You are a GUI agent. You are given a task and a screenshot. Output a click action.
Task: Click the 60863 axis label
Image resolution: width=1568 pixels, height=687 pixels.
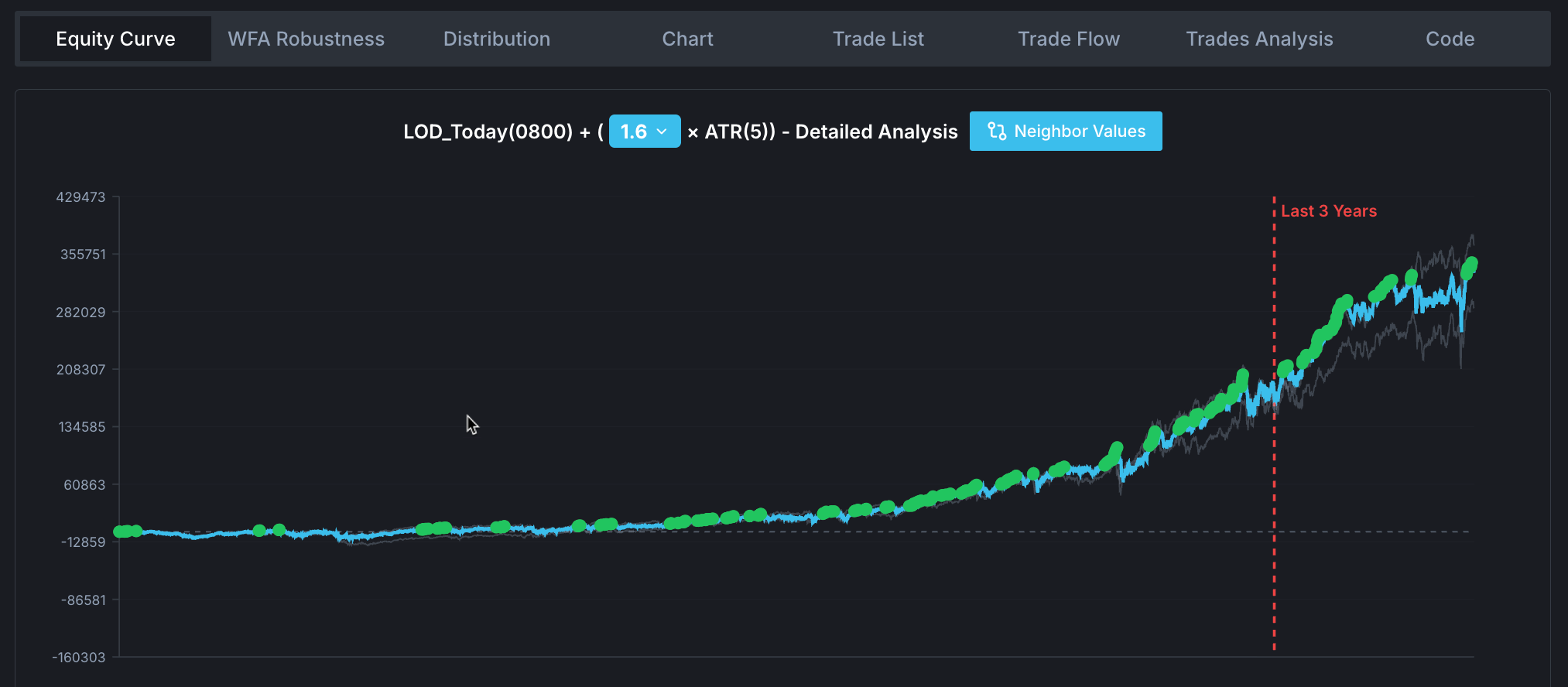[x=84, y=485]
